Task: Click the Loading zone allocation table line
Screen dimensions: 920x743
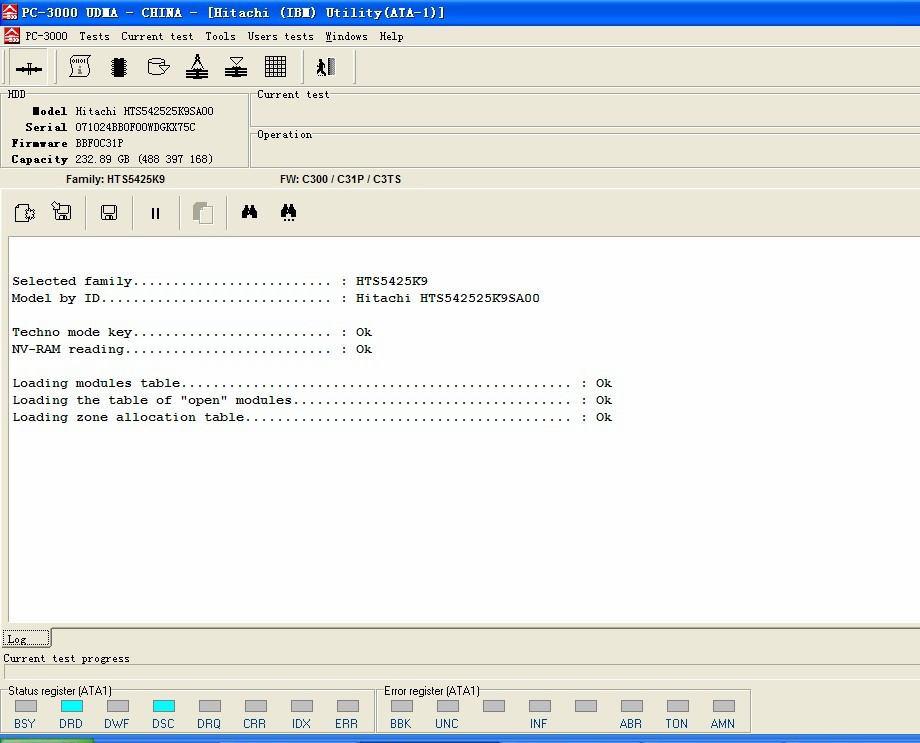Action: click(312, 417)
